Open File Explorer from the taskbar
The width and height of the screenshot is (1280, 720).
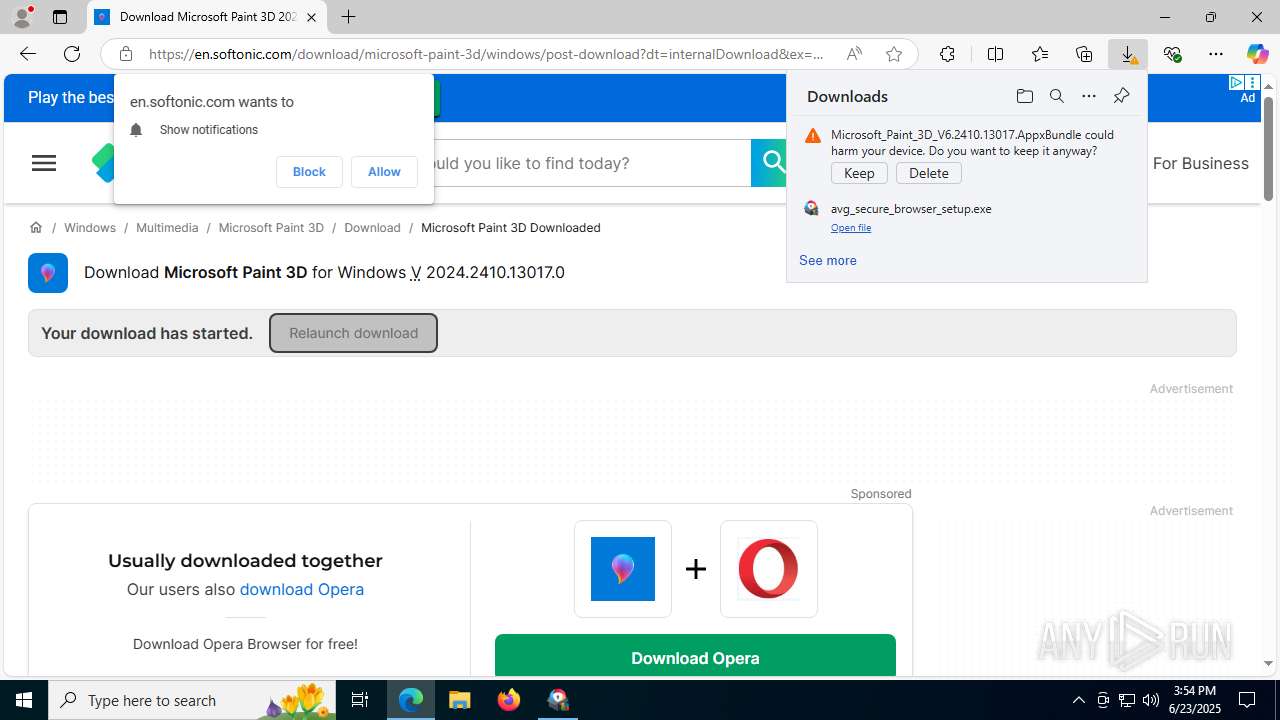460,700
